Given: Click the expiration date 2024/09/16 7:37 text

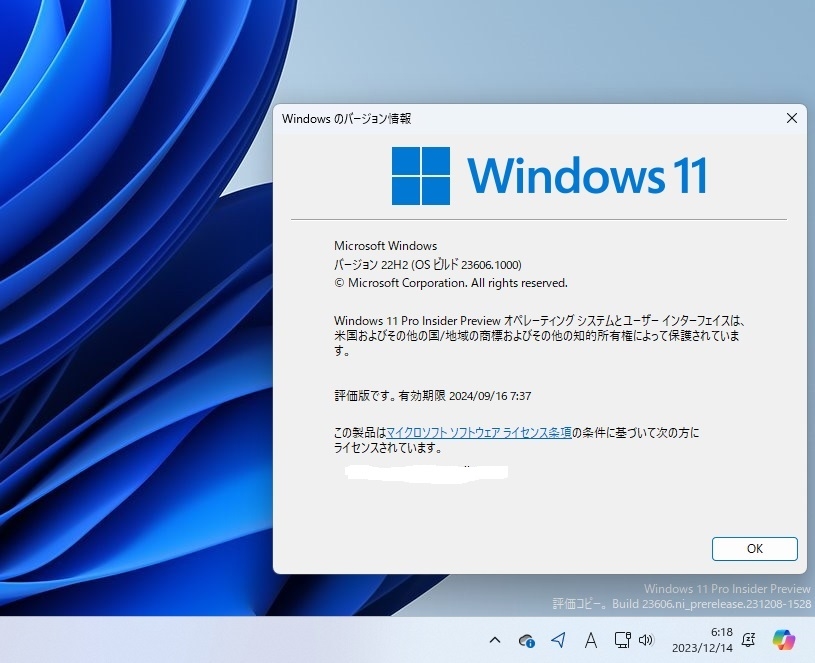Looking at the screenshot, I should pos(490,396).
